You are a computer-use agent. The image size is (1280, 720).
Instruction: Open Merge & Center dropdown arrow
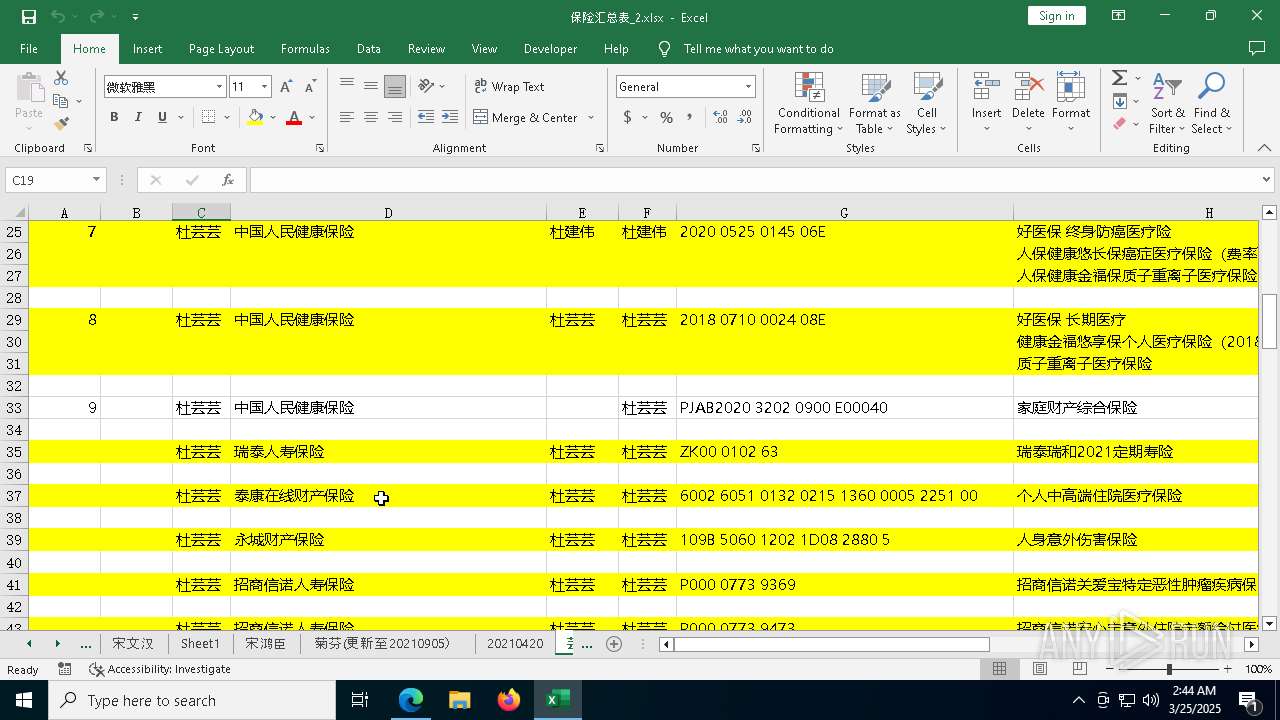point(591,117)
